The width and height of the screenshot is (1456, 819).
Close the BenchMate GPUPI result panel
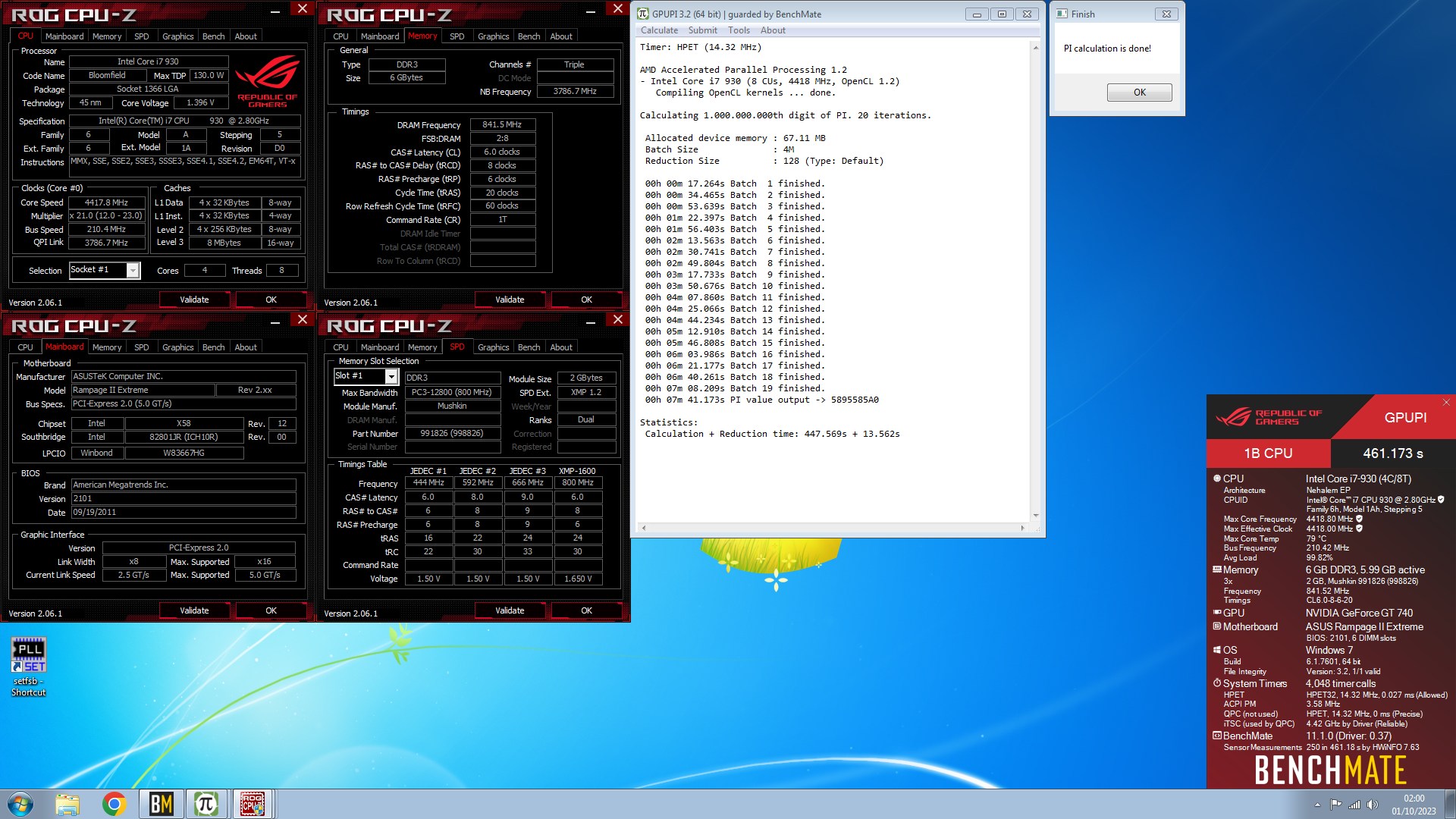[1445, 403]
